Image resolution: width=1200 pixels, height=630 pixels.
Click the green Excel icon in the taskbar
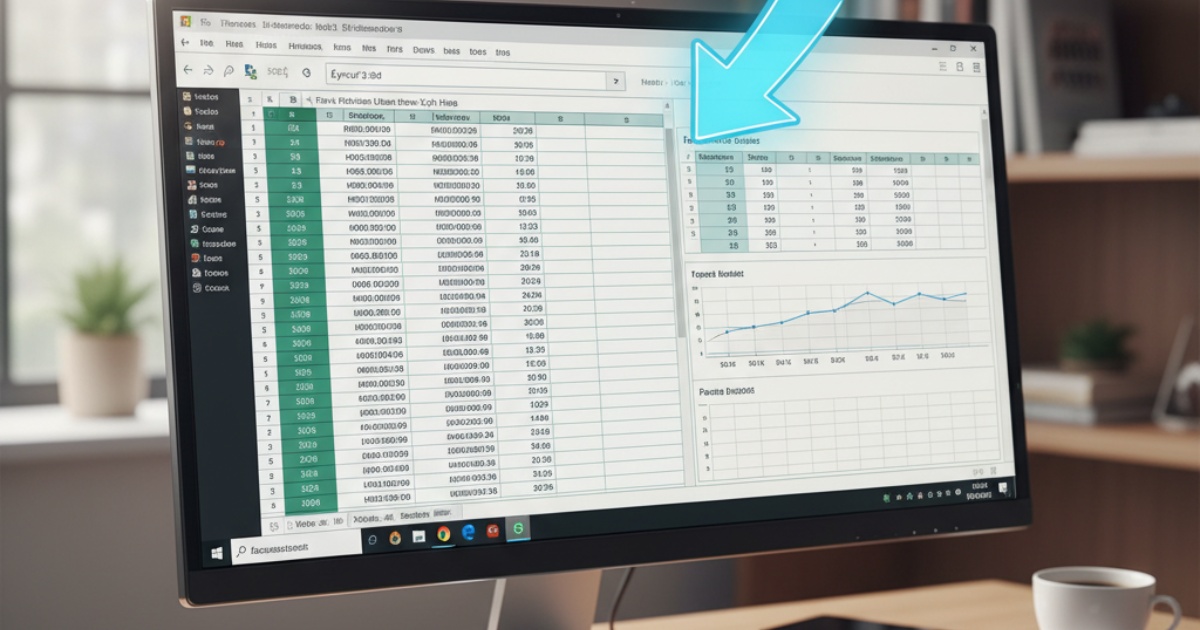point(518,530)
